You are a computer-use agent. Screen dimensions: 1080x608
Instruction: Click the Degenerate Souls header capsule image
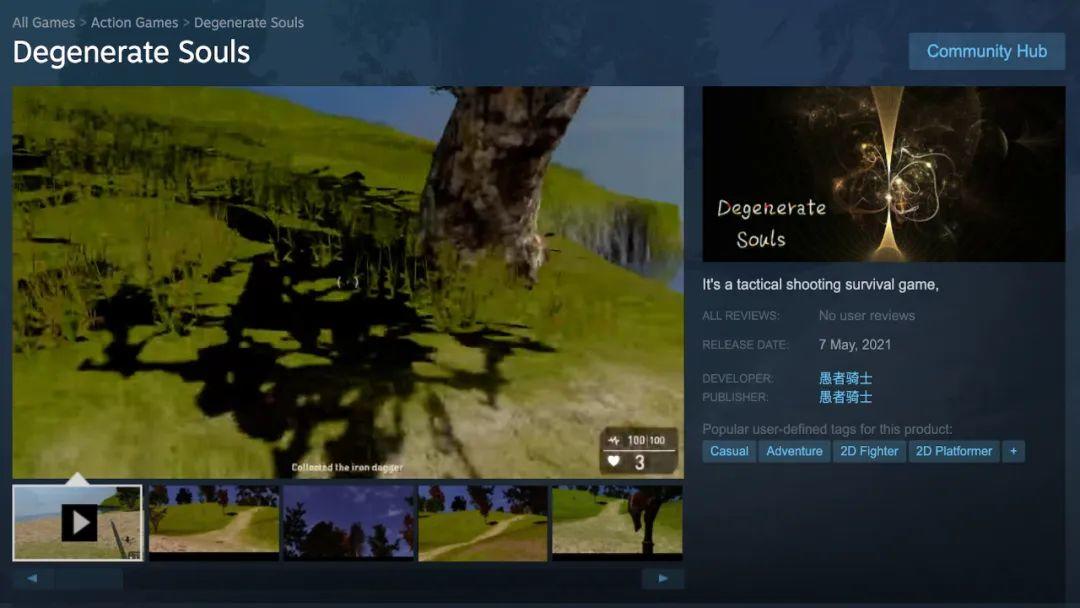(884, 174)
